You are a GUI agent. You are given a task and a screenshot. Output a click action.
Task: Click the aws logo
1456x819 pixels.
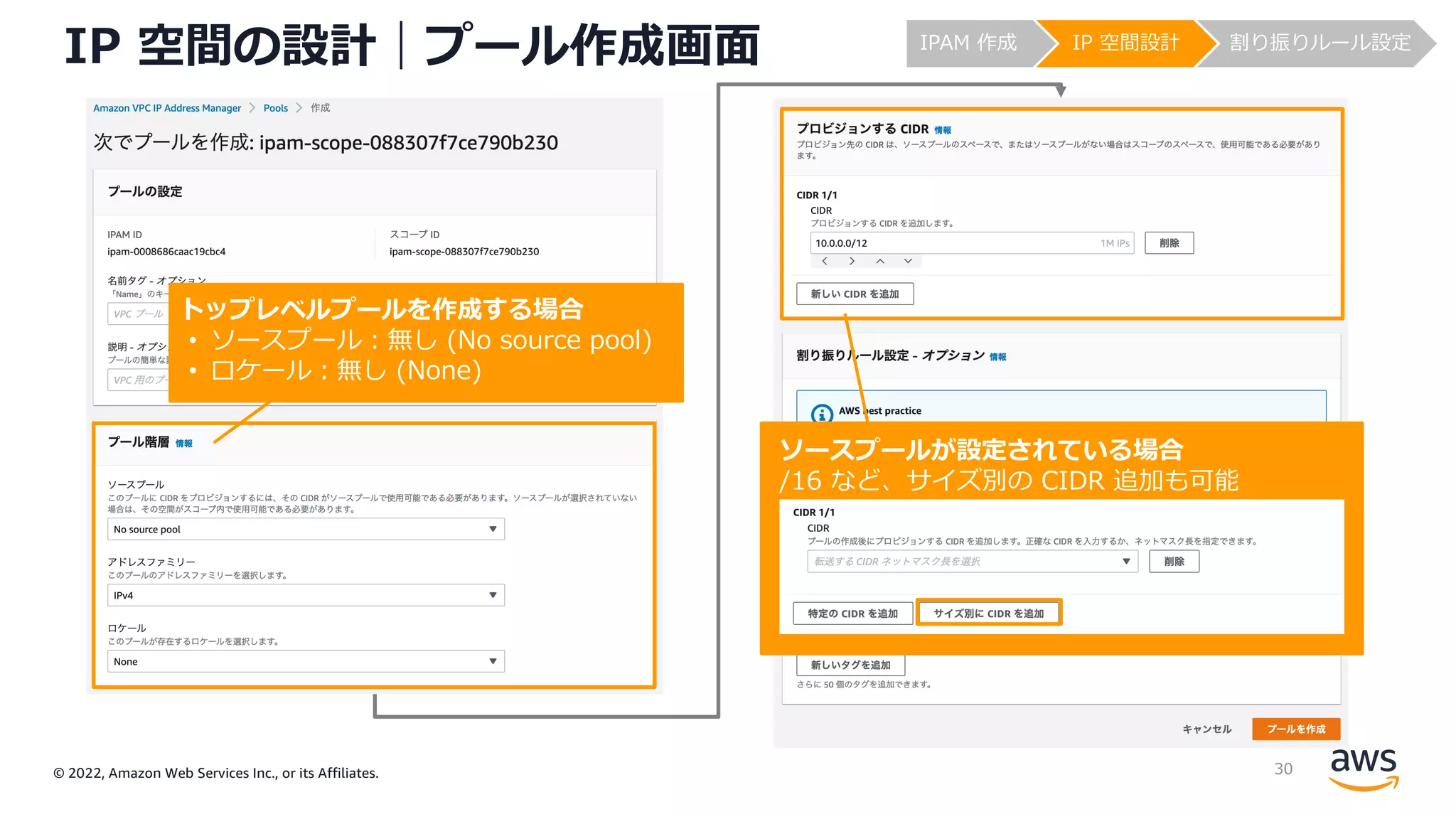(x=1364, y=768)
